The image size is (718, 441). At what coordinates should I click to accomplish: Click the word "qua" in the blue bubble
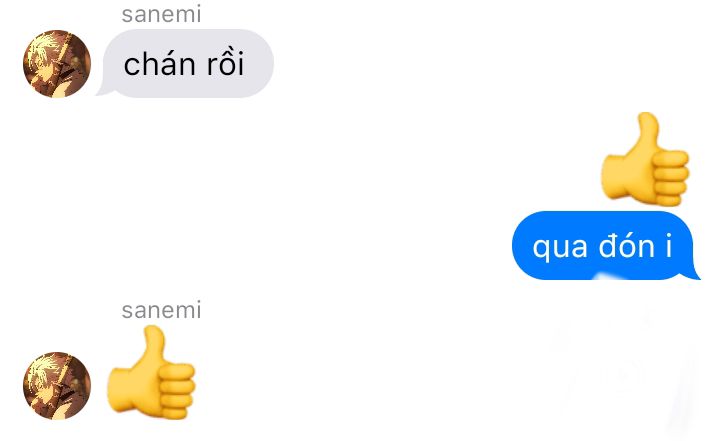click(x=560, y=248)
